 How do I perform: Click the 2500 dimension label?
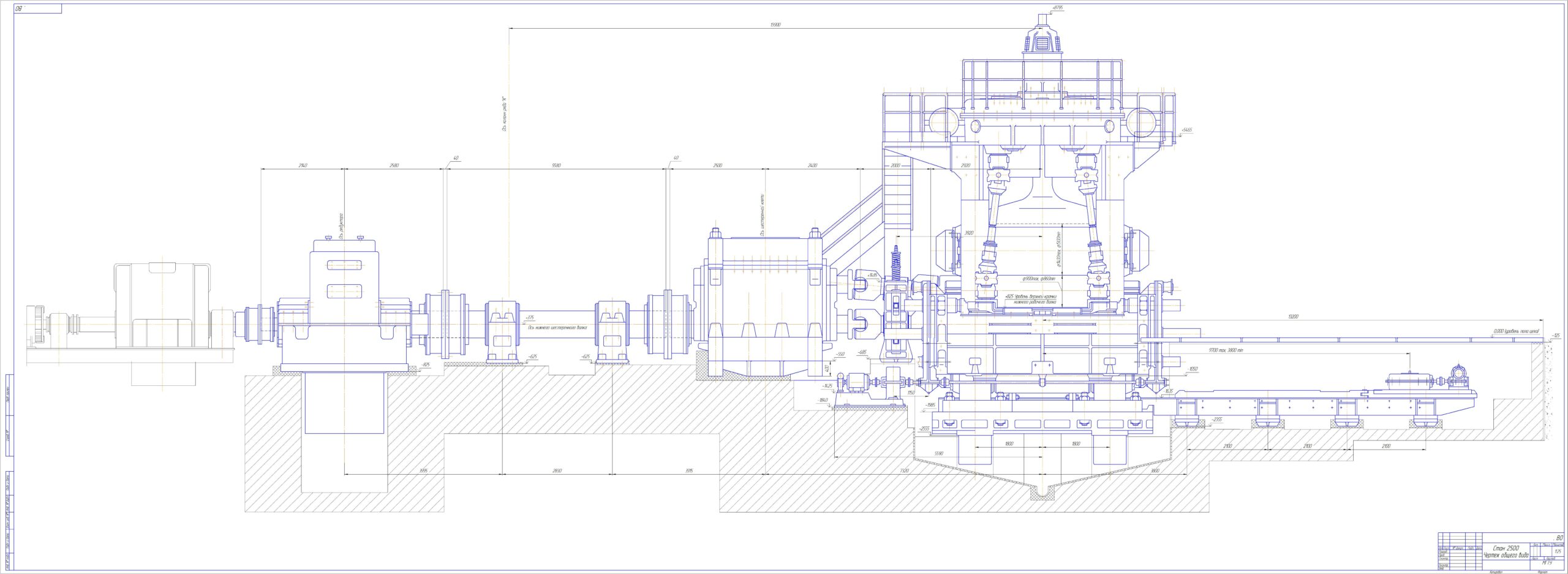(718, 165)
